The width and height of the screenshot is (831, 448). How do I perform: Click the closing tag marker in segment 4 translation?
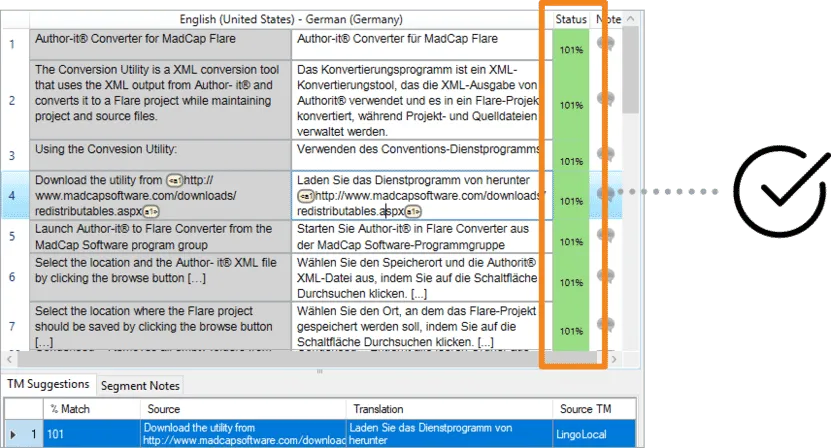coord(413,212)
